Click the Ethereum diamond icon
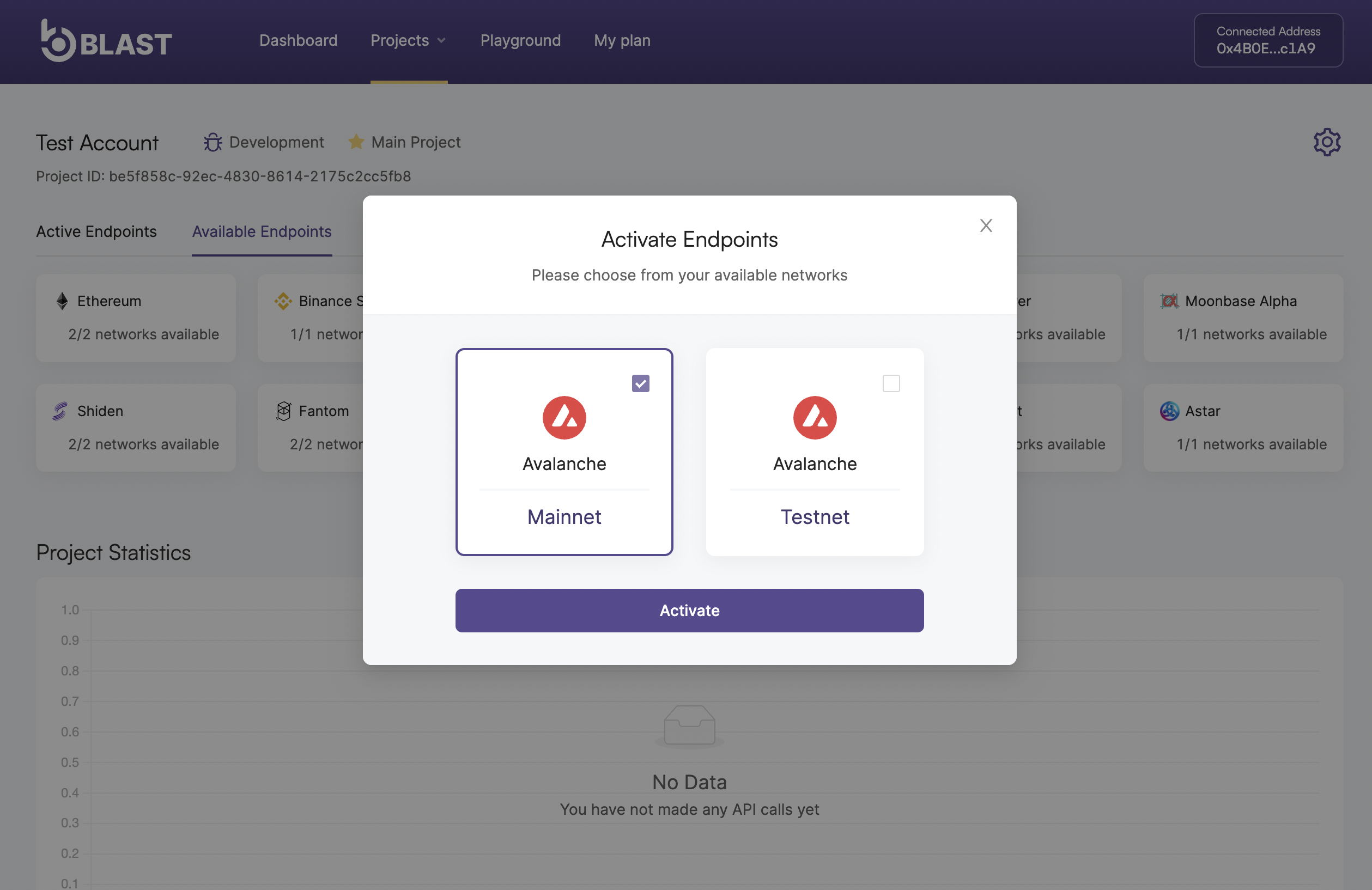This screenshot has height=890, width=1372. [x=62, y=301]
